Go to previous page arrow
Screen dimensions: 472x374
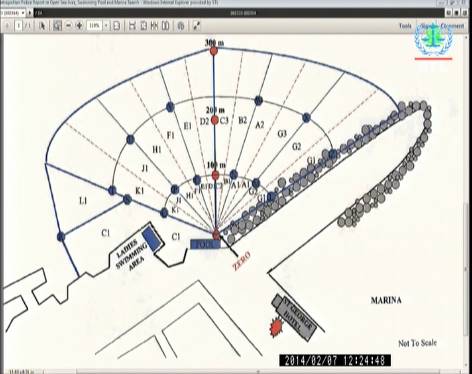tap(8, 26)
